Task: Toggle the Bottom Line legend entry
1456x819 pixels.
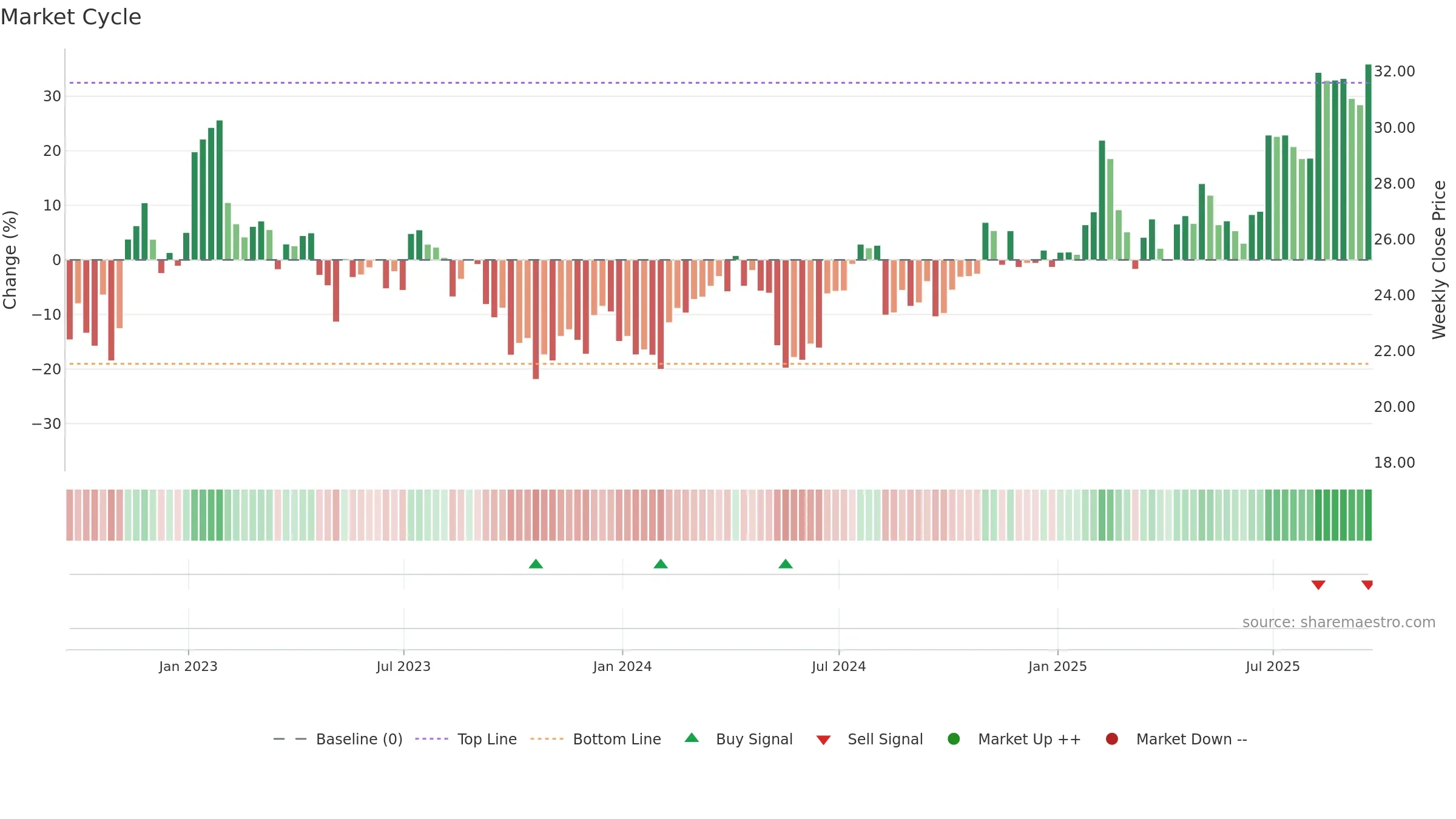Action: pos(596,739)
